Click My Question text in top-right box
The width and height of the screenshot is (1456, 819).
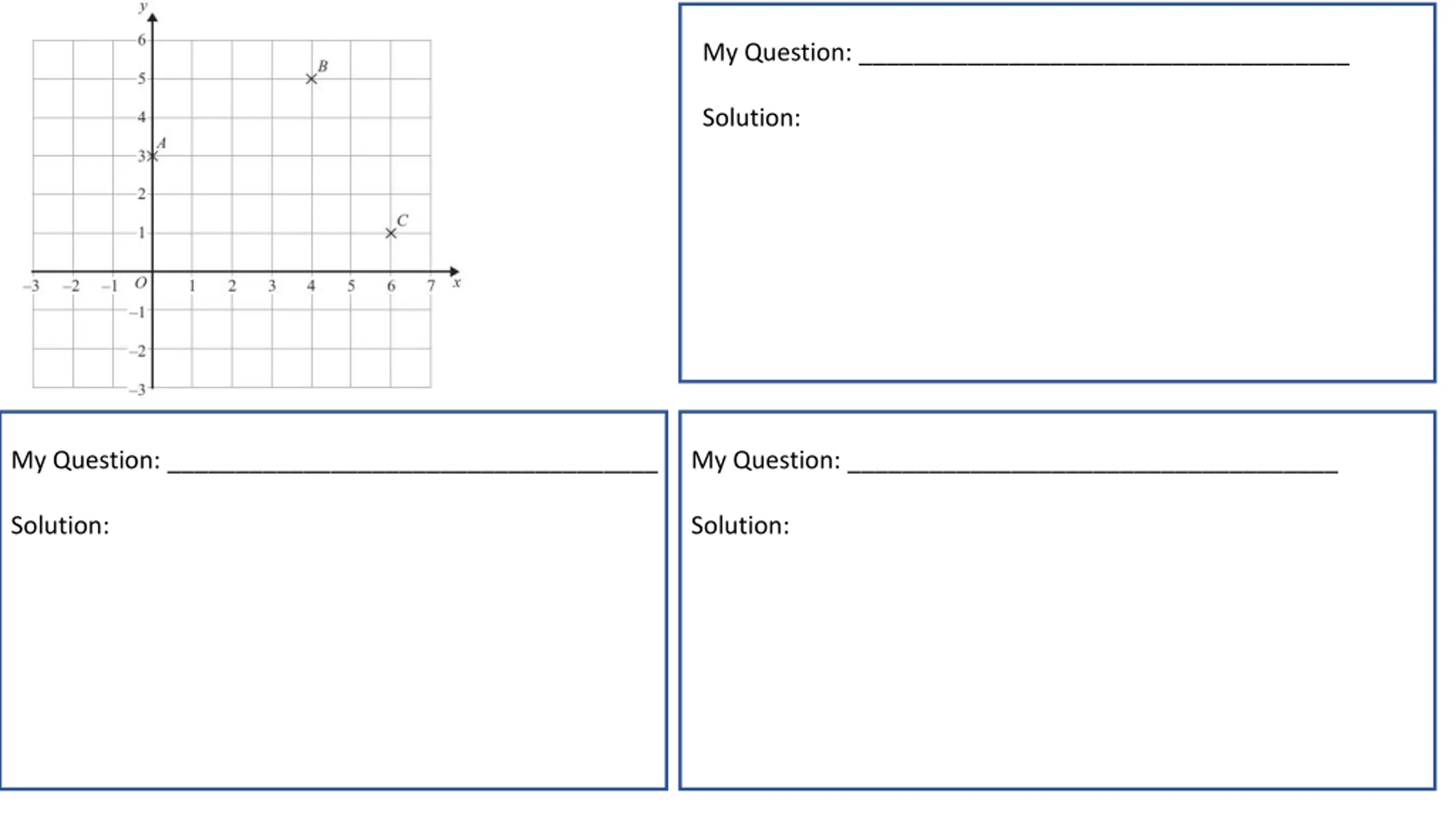777,52
